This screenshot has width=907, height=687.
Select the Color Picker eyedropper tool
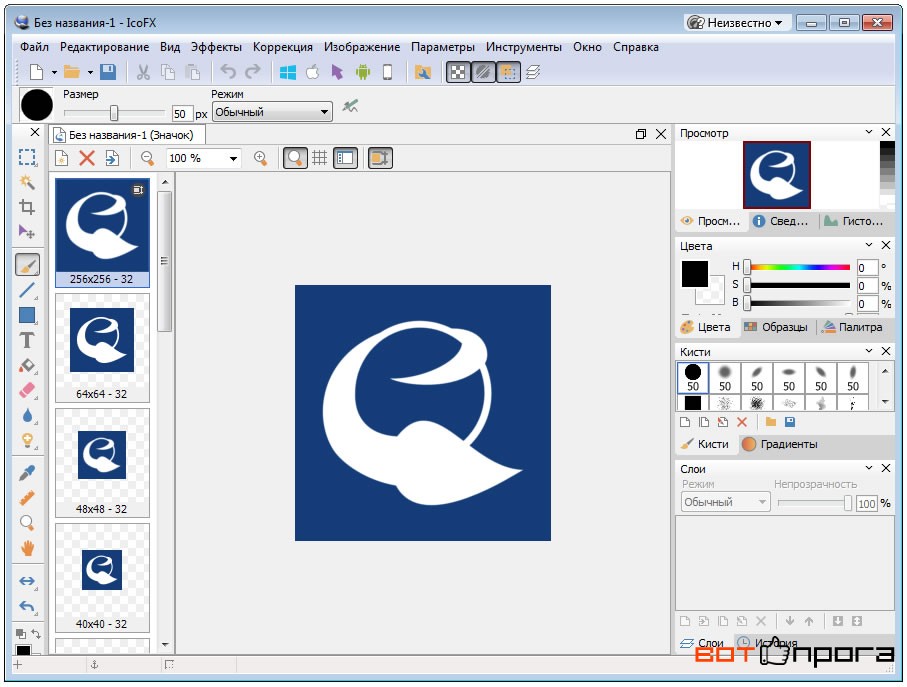tap(27, 473)
